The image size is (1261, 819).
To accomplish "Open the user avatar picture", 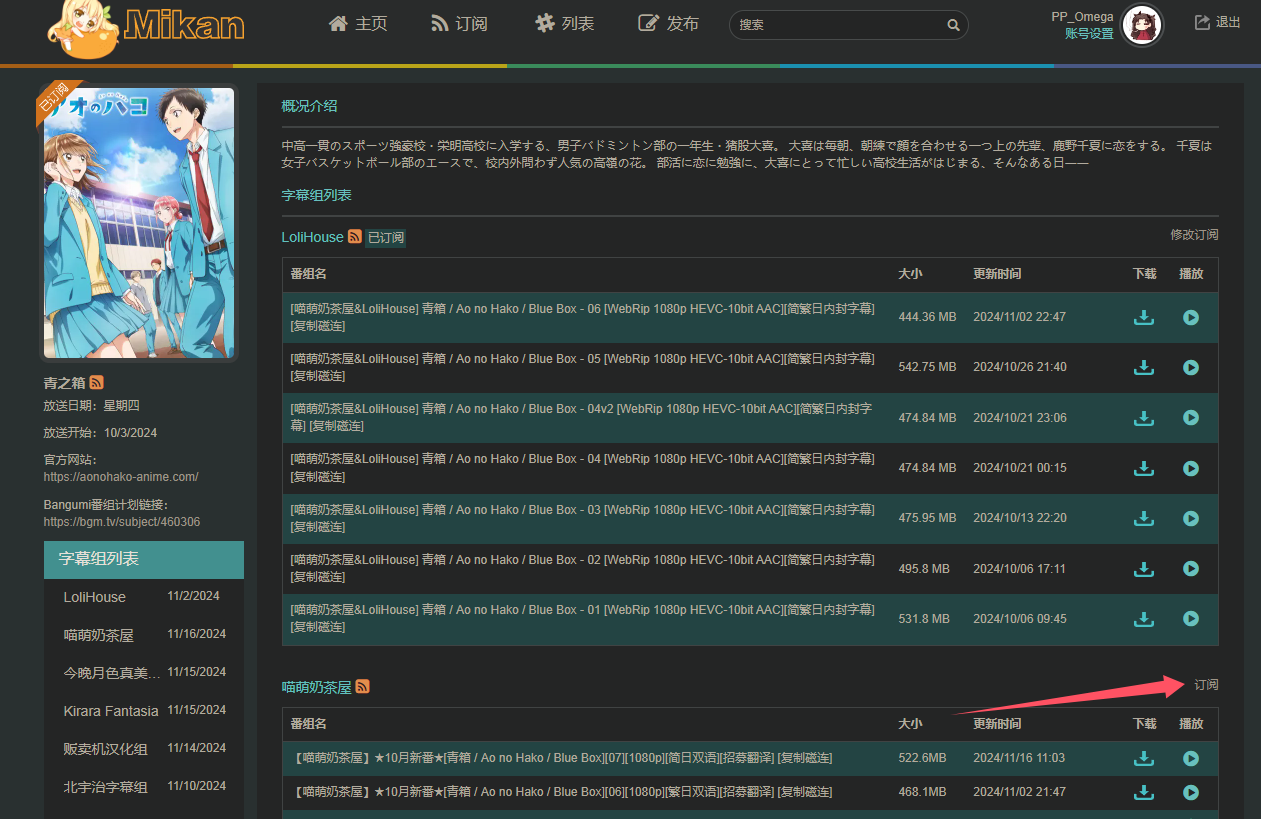I will (1141, 25).
